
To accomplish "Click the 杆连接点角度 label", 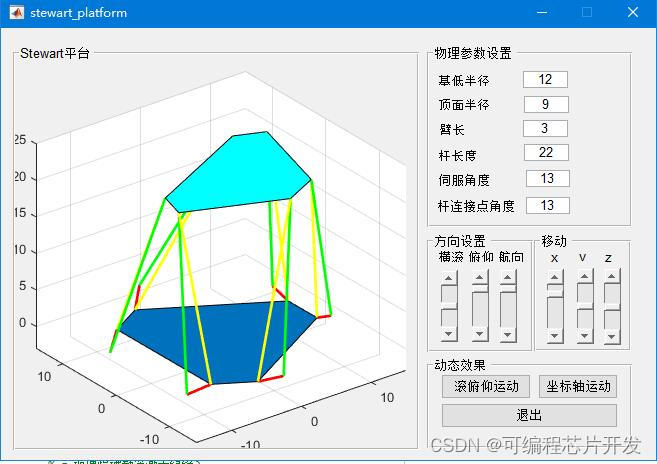I will (476, 206).
